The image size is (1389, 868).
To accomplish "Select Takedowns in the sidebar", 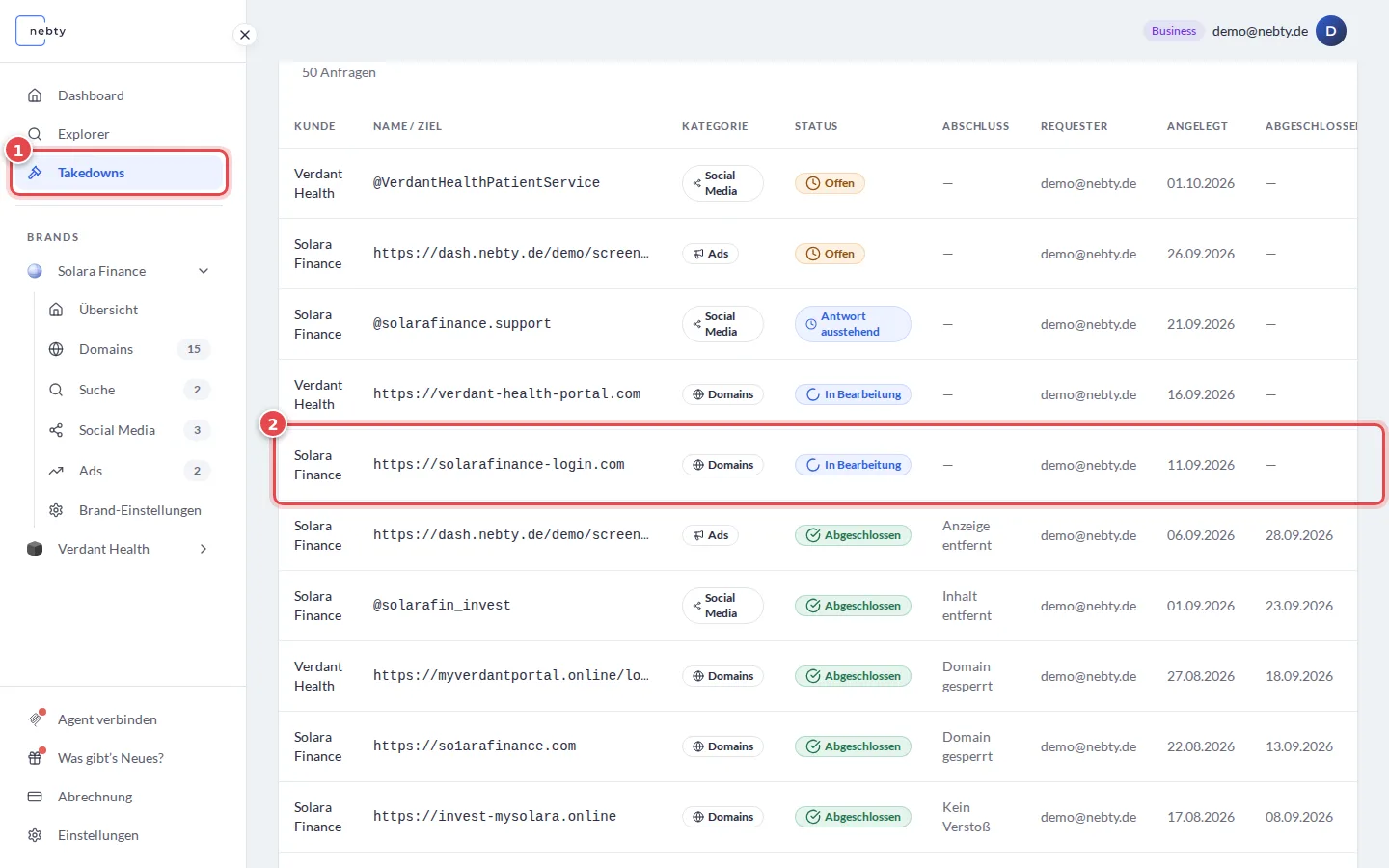I will (120, 173).
